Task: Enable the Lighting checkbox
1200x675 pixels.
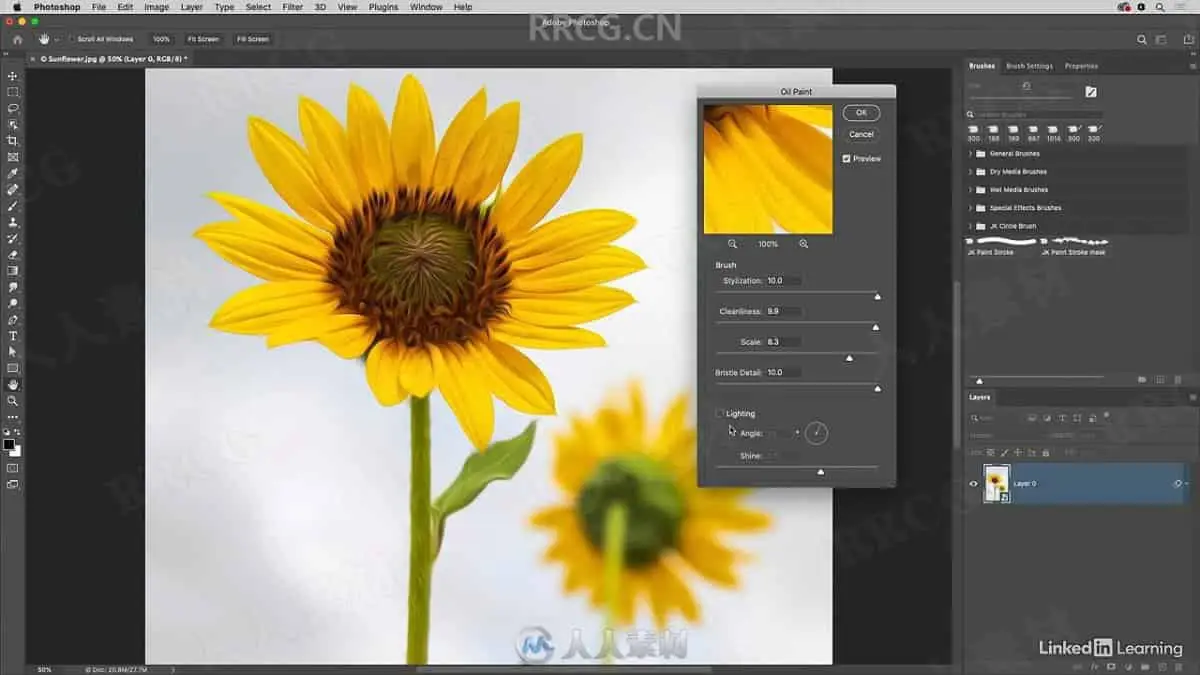Action: [x=720, y=413]
